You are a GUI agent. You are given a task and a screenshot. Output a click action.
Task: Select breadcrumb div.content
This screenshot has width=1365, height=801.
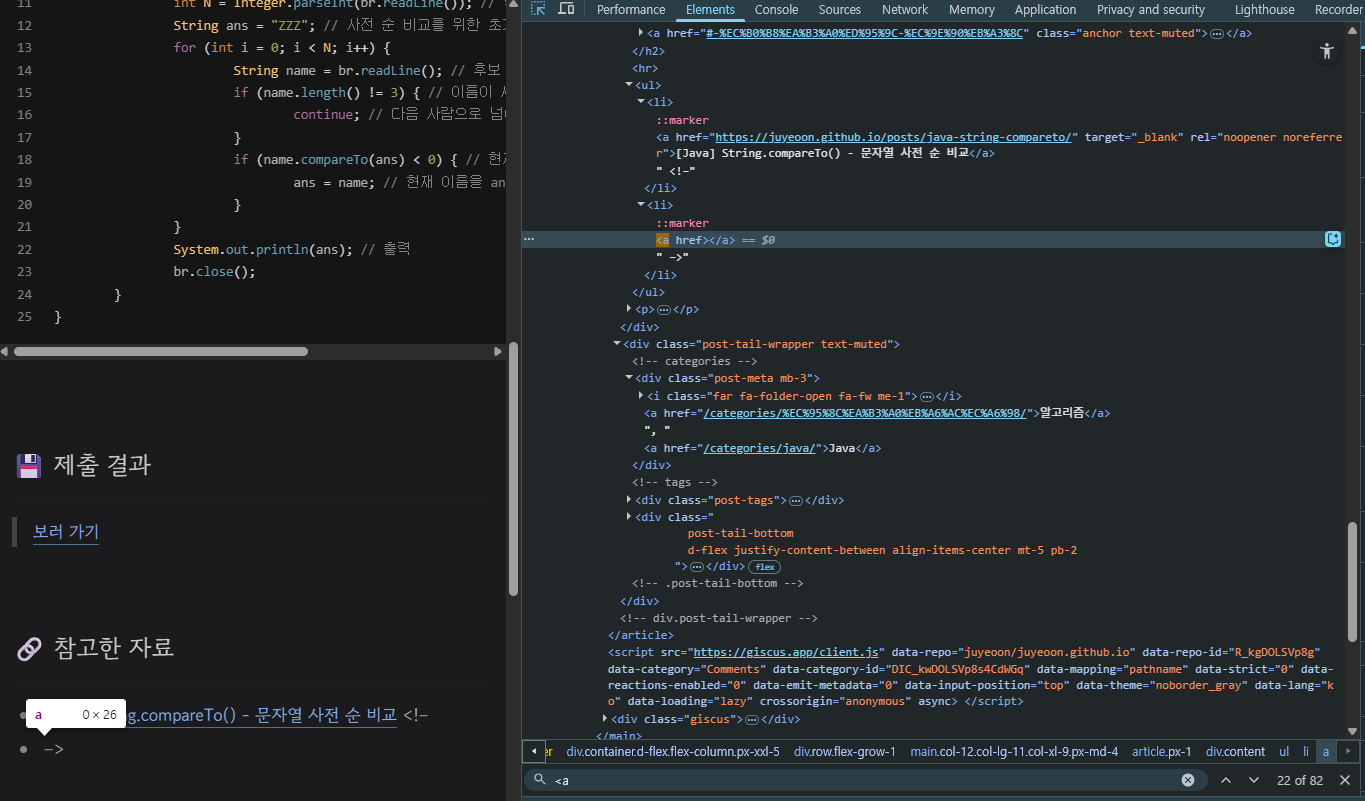point(1235,751)
